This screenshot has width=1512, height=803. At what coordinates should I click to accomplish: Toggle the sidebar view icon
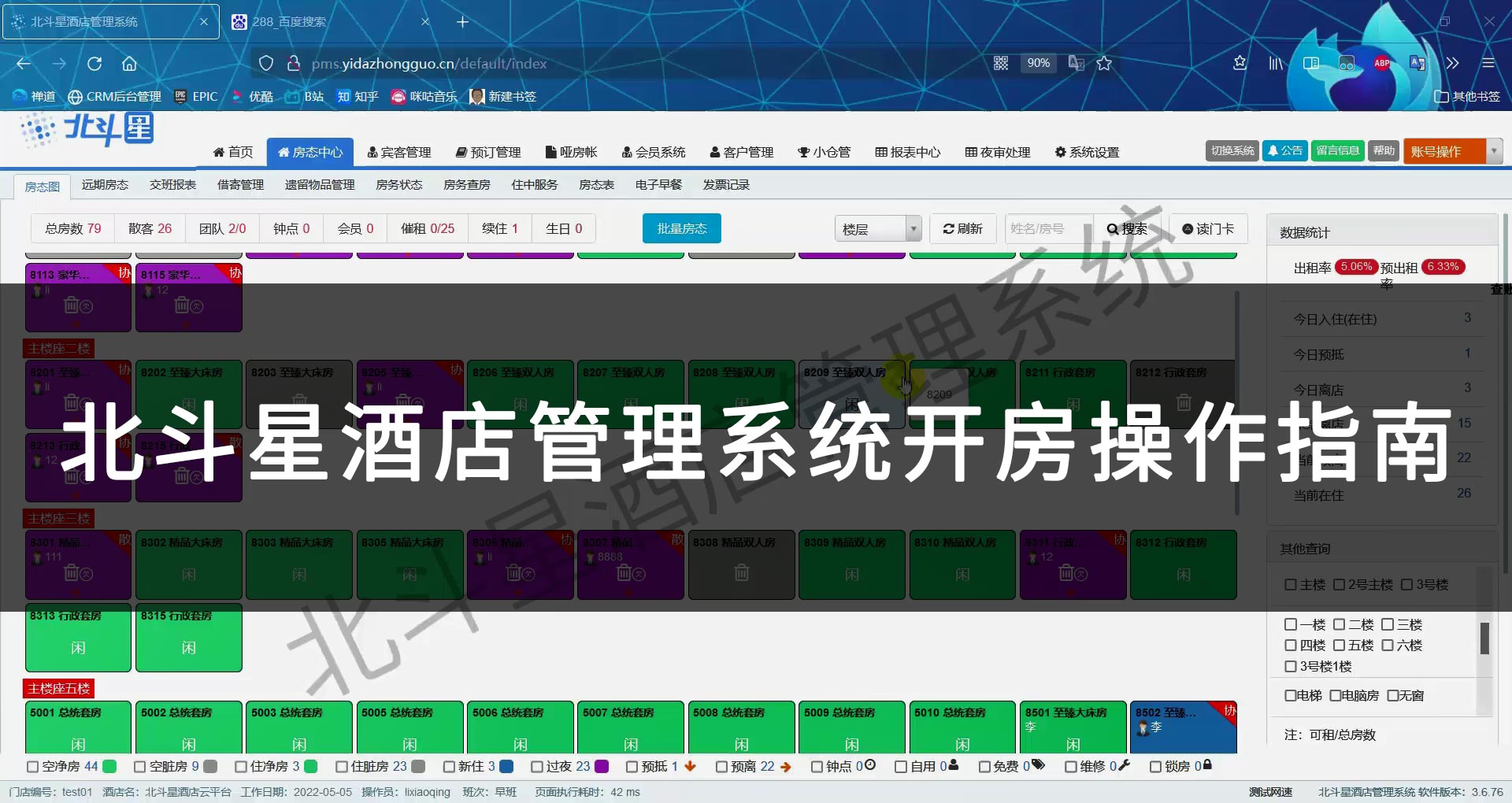pyautogui.click(x=1311, y=63)
